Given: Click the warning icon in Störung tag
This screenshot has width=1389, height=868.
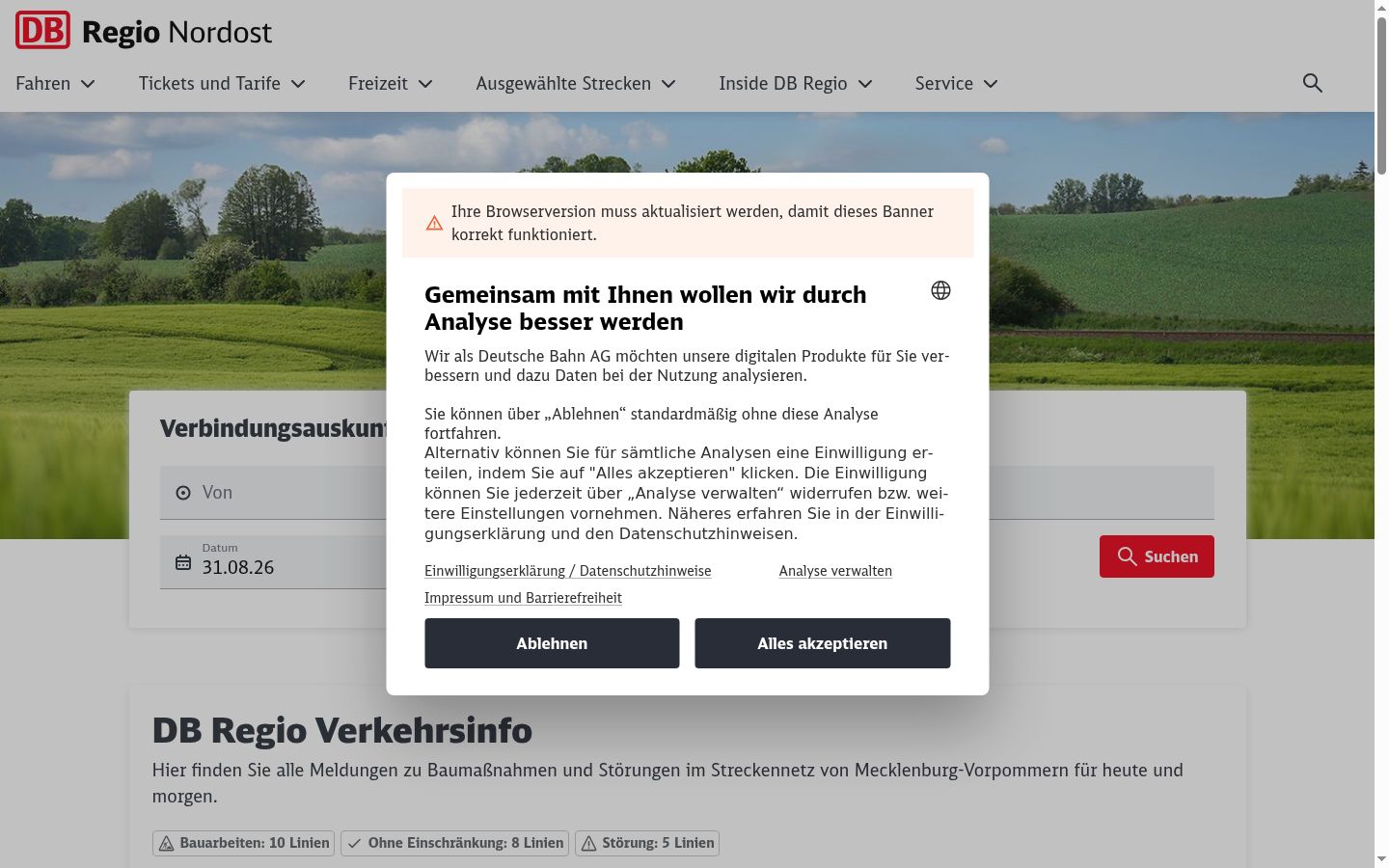Looking at the screenshot, I should 588,844.
